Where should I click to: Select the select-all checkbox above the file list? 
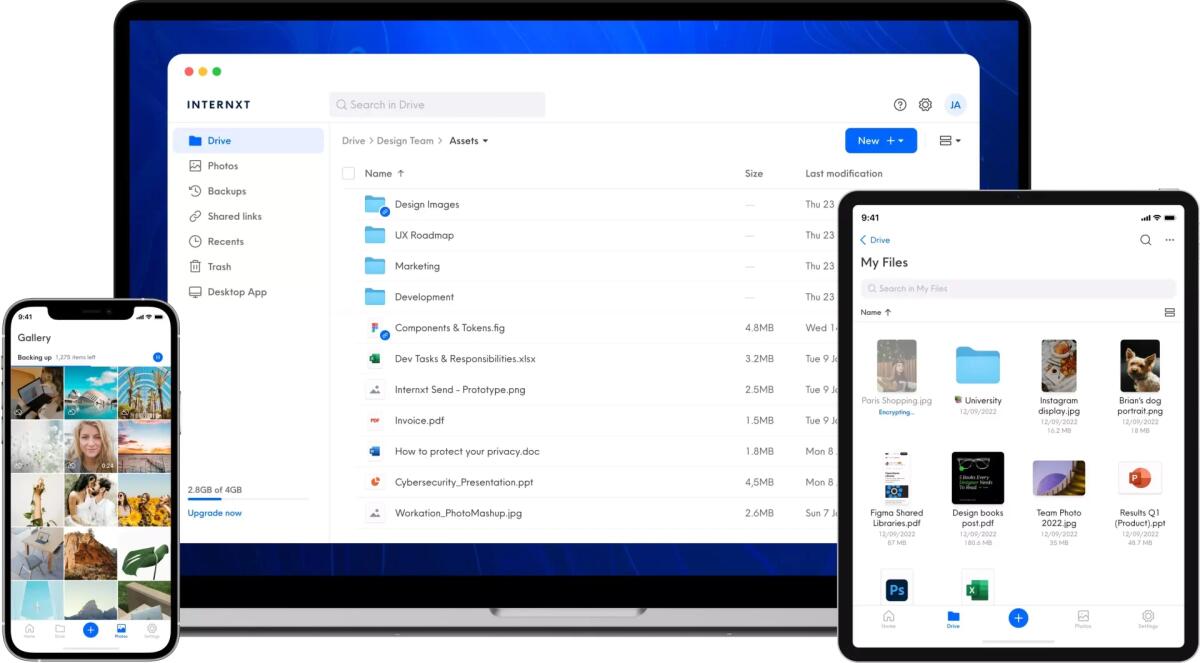pos(348,172)
